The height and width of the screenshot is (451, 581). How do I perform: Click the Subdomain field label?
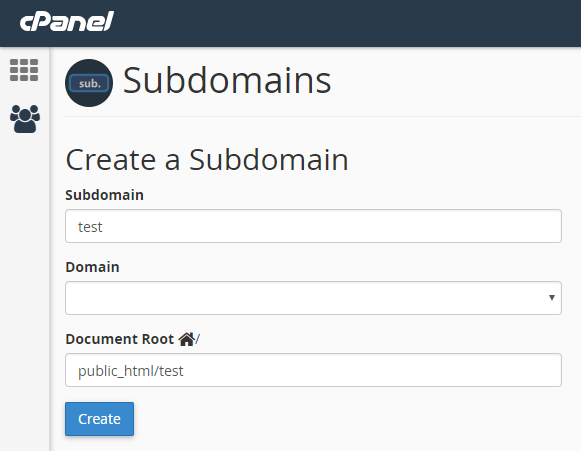[104, 195]
